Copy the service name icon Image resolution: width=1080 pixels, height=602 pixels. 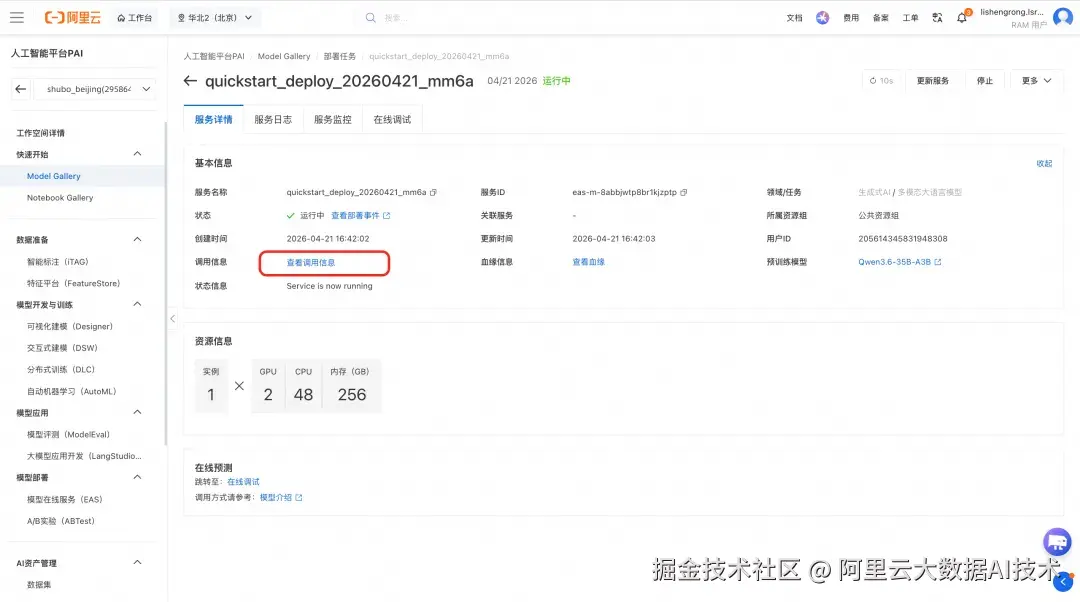click(x=433, y=193)
